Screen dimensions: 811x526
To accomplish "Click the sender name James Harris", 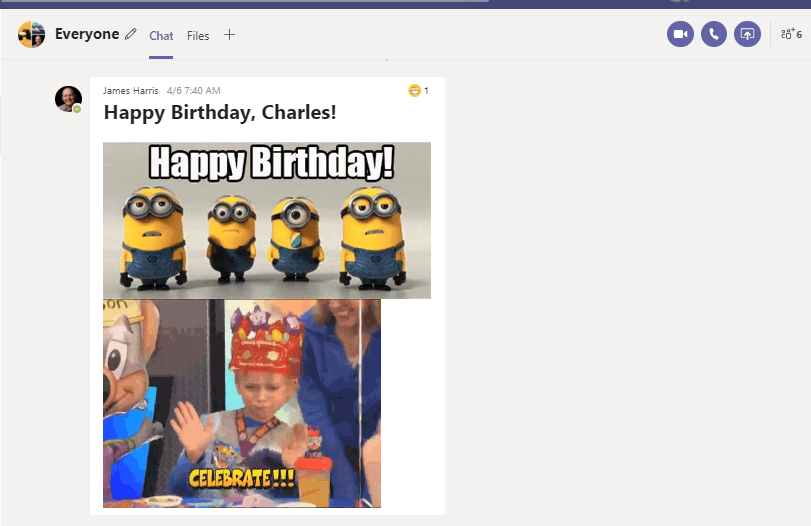I will pyautogui.click(x=130, y=91).
